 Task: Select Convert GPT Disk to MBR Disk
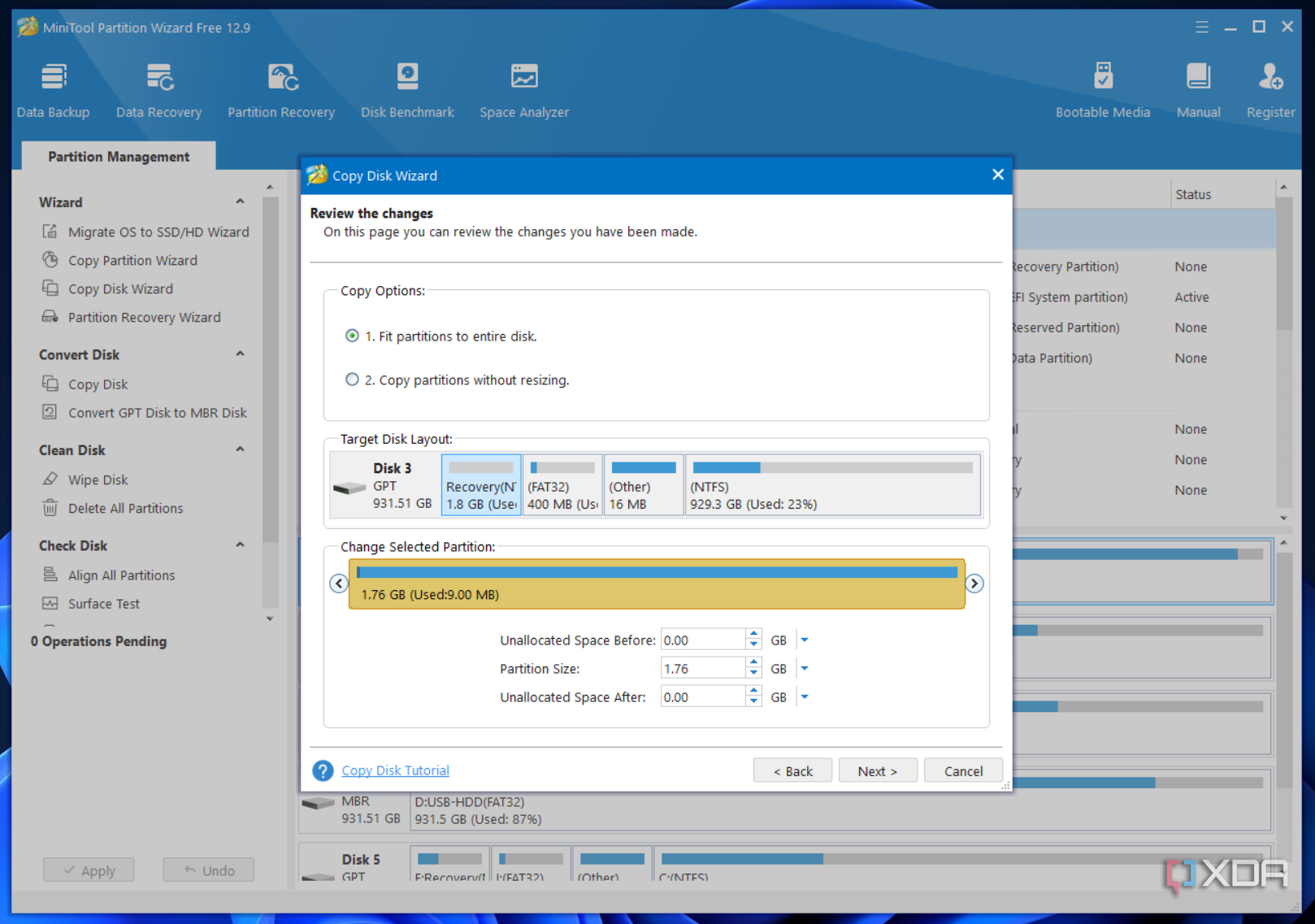145,412
